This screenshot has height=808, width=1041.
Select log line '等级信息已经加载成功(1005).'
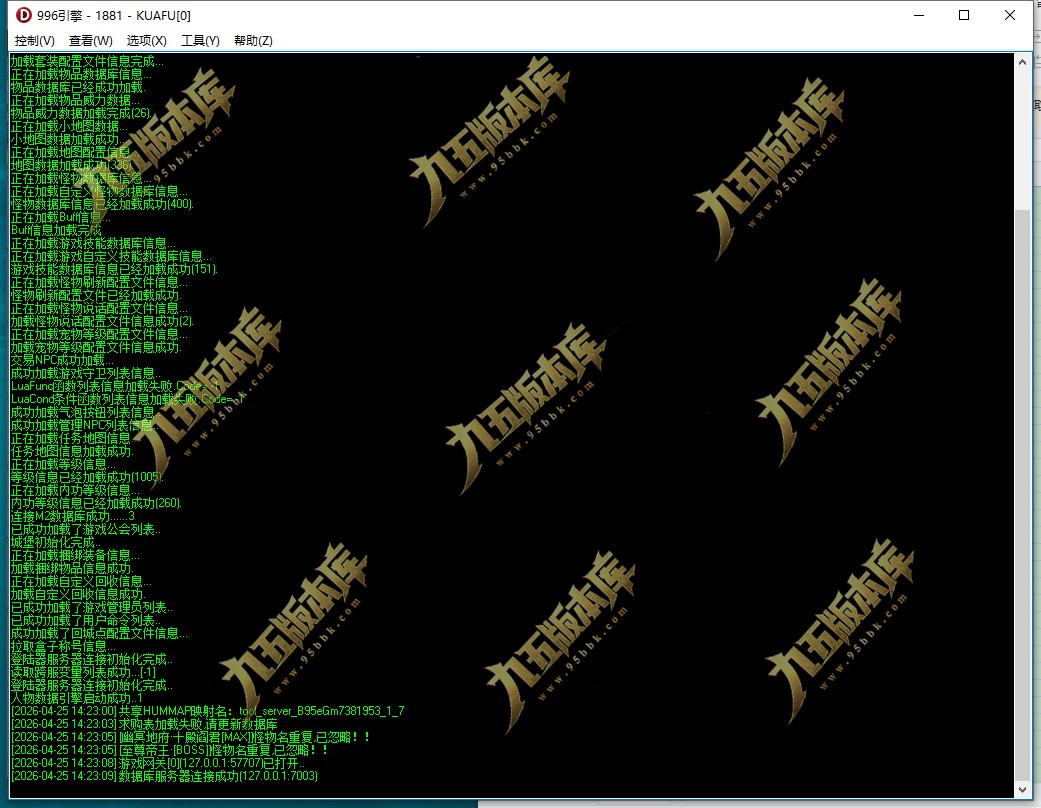coord(87,477)
